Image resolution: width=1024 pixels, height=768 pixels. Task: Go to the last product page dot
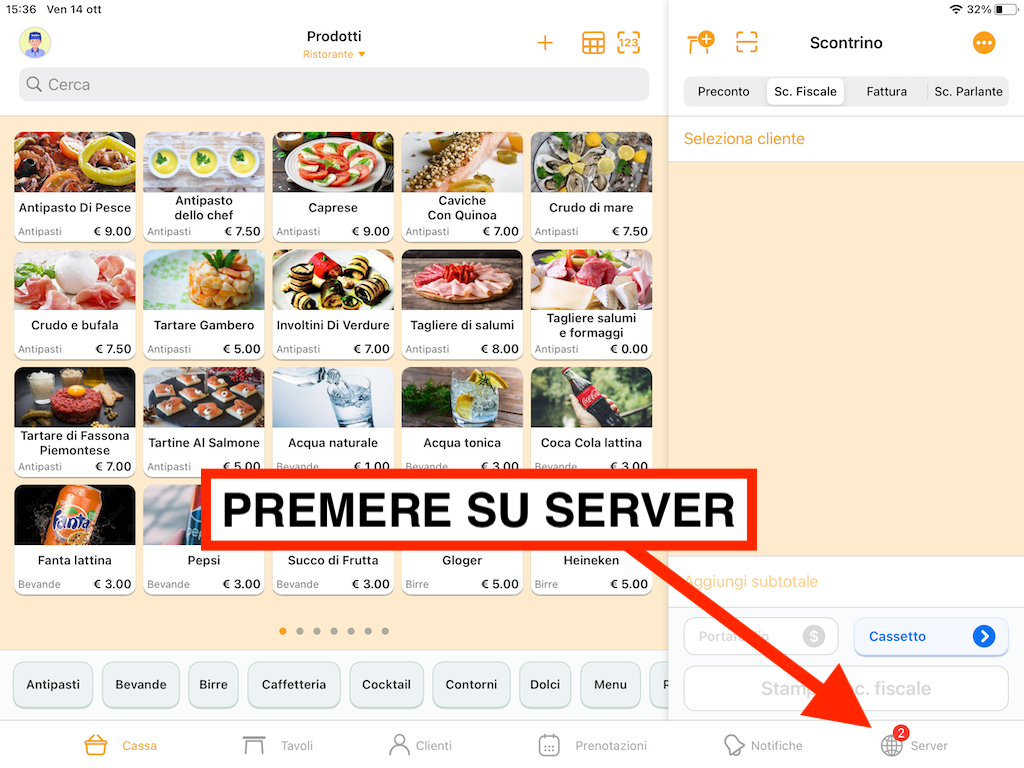click(385, 631)
